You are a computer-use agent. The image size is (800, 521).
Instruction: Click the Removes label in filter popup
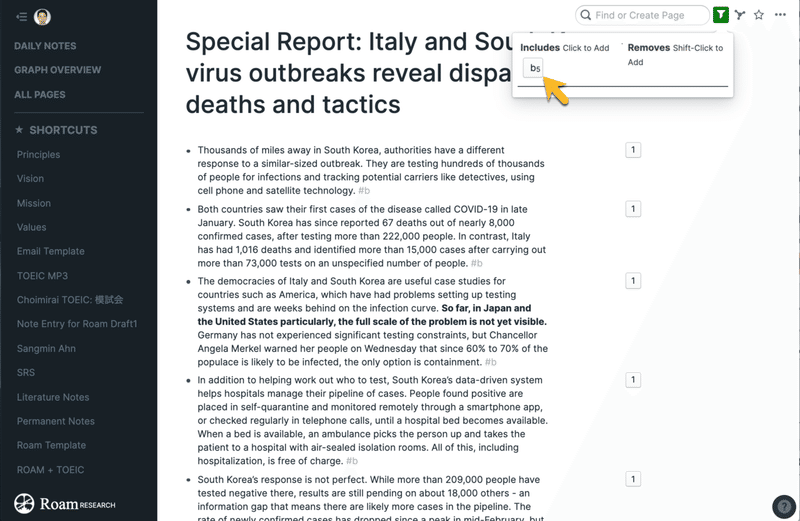tap(648, 47)
